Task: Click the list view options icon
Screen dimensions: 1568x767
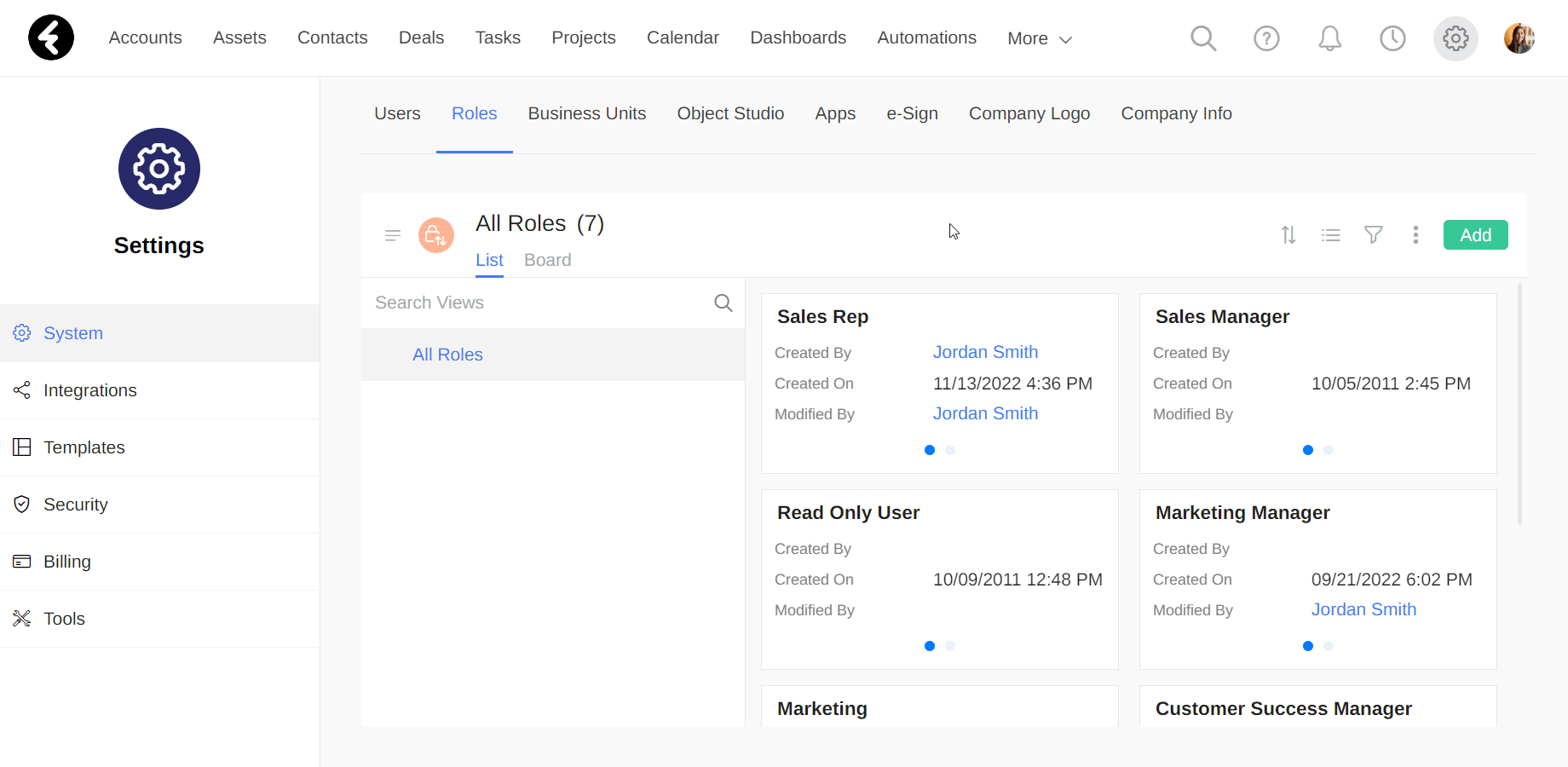Action: (x=1331, y=235)
